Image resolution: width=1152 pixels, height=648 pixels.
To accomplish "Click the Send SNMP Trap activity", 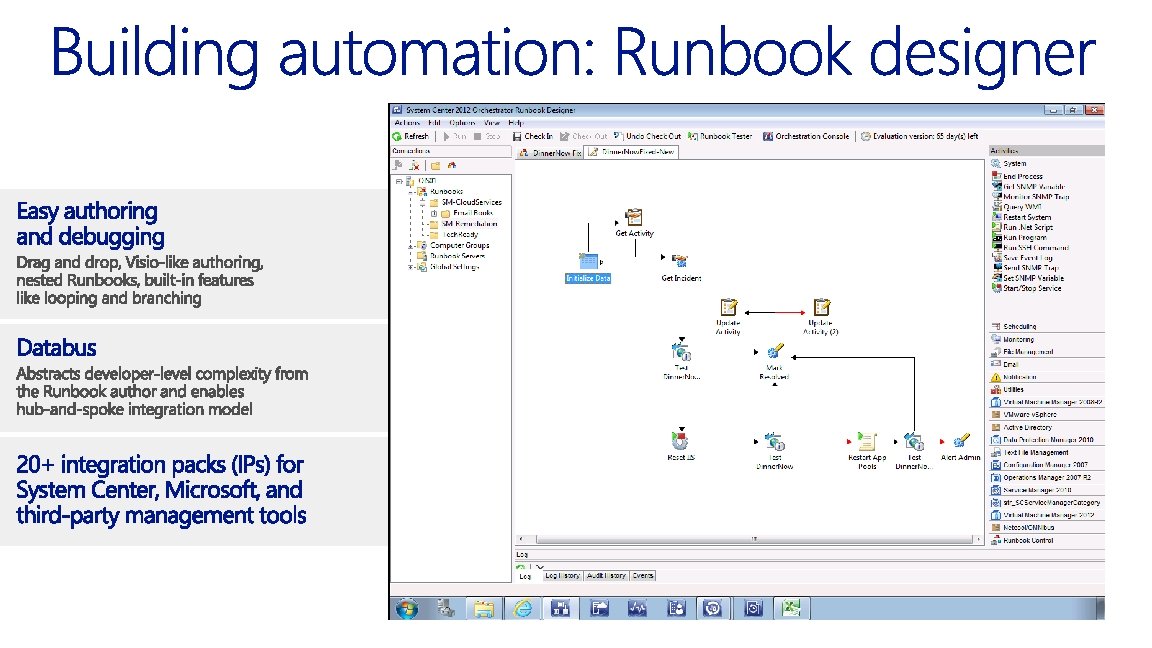I will pyautogui.click(x=1025, y=268).
